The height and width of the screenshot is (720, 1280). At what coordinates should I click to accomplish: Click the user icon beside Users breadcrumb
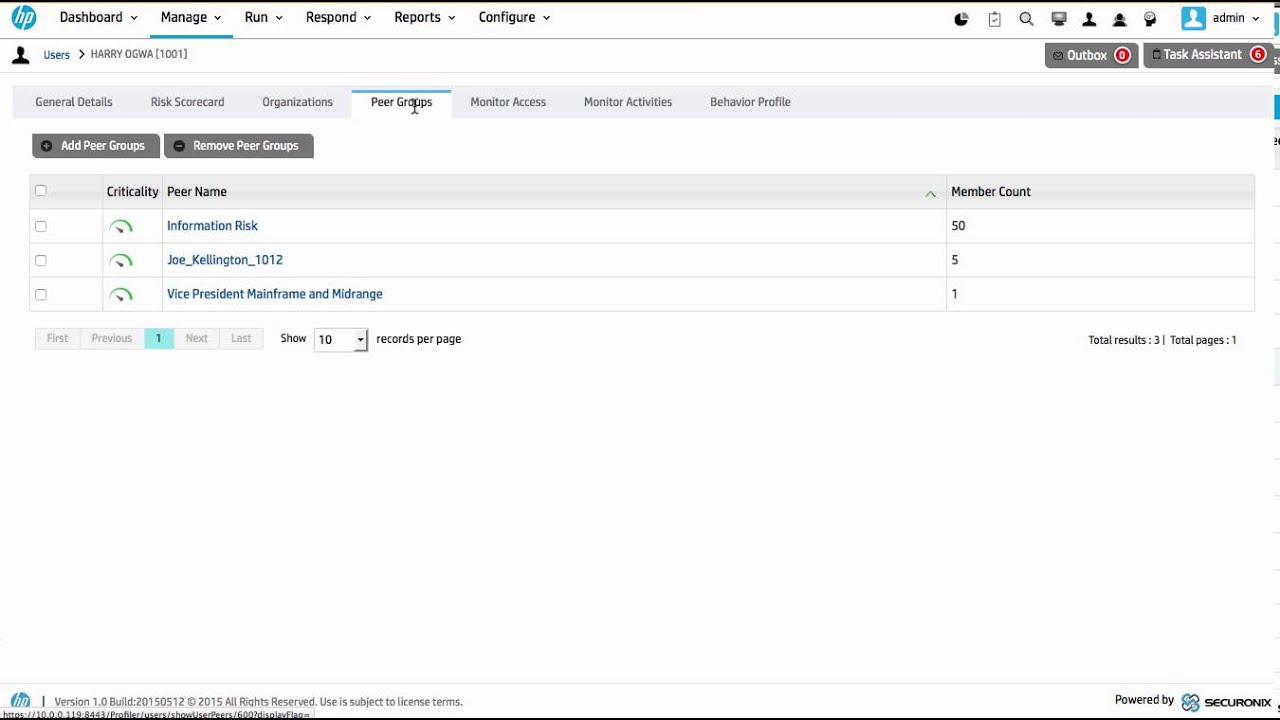[x=21, y=55]
